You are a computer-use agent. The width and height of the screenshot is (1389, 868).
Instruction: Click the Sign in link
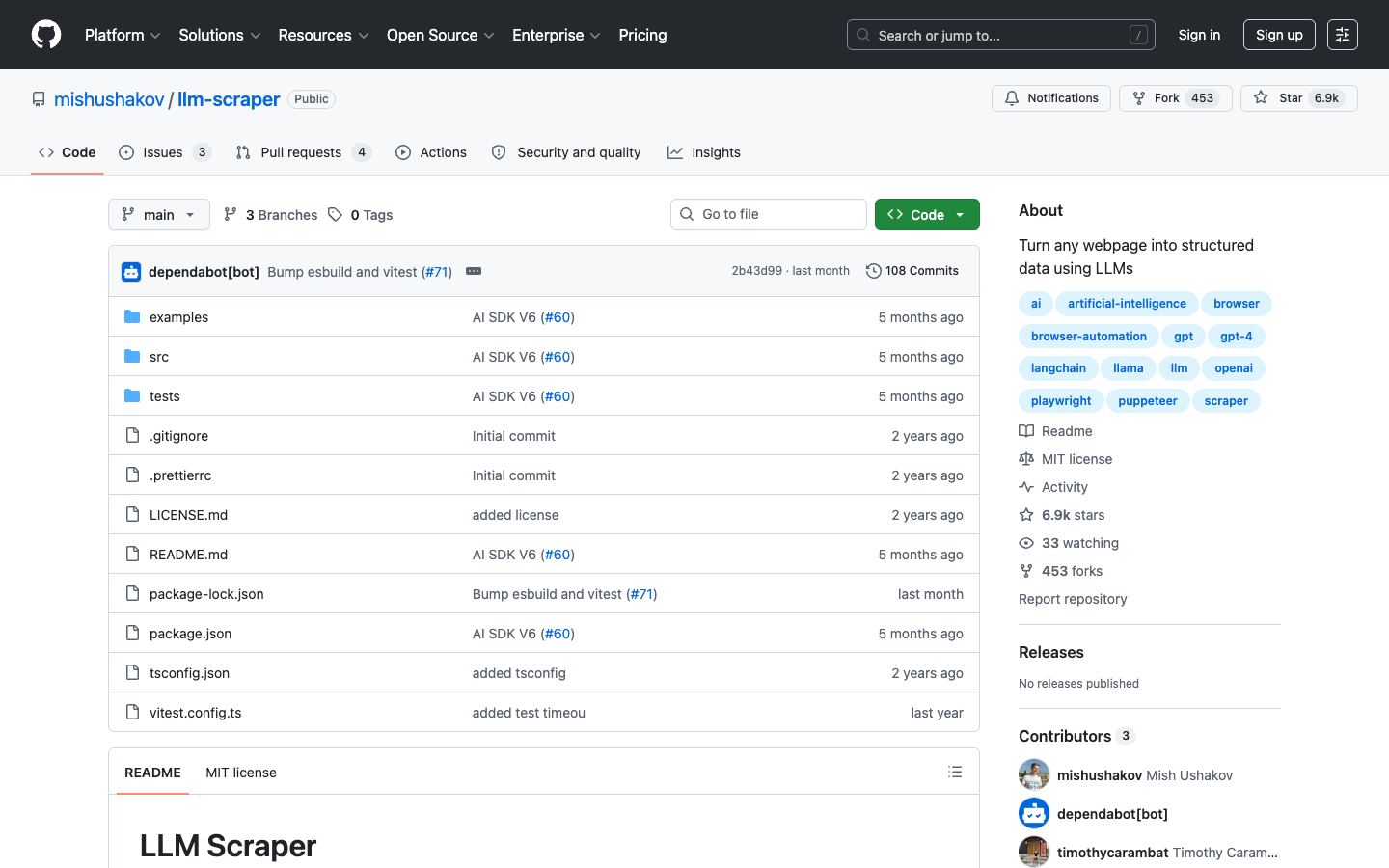coord(1199,35)
